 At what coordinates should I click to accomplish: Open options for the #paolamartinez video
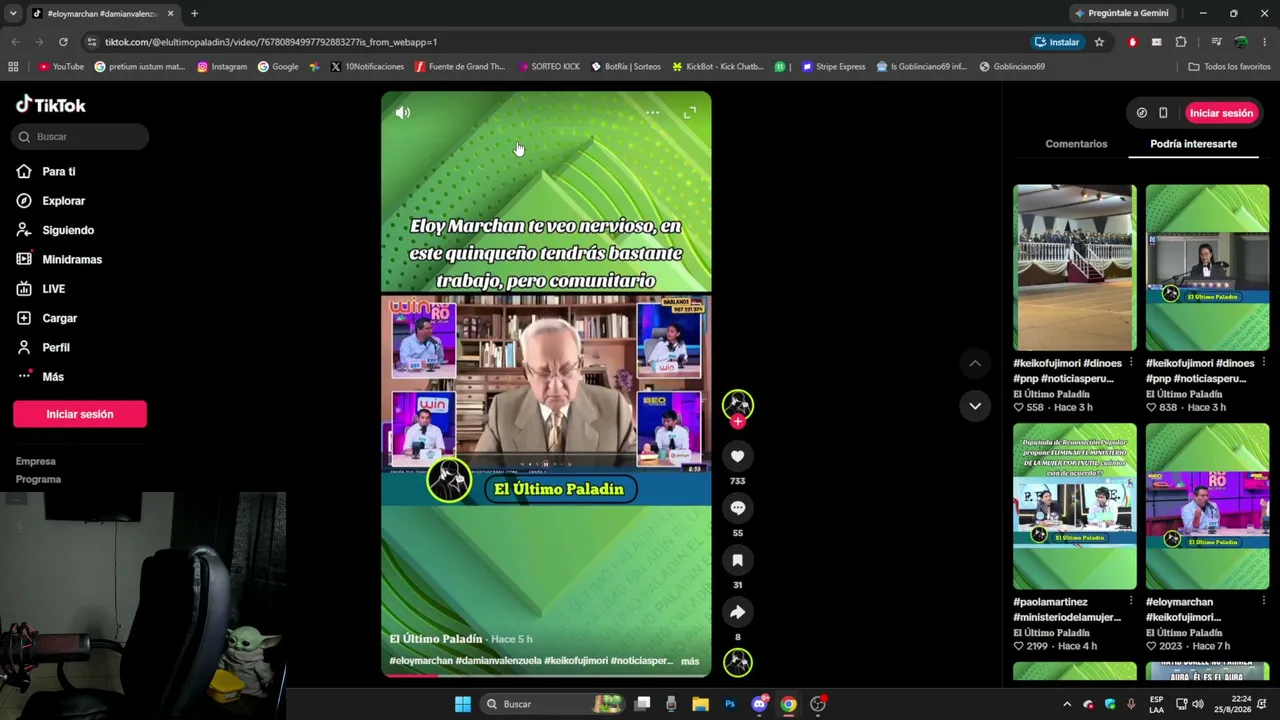tap(1131, 602)
